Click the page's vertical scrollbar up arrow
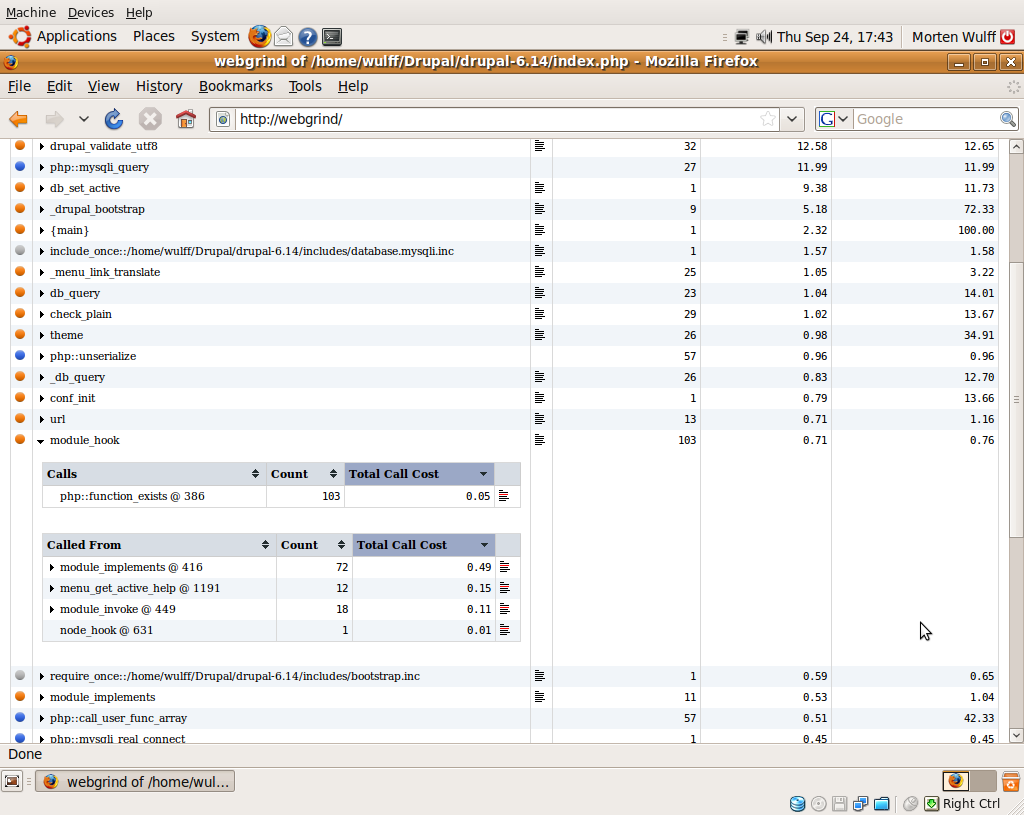 pyautogui.click(x=1016, y=147)
